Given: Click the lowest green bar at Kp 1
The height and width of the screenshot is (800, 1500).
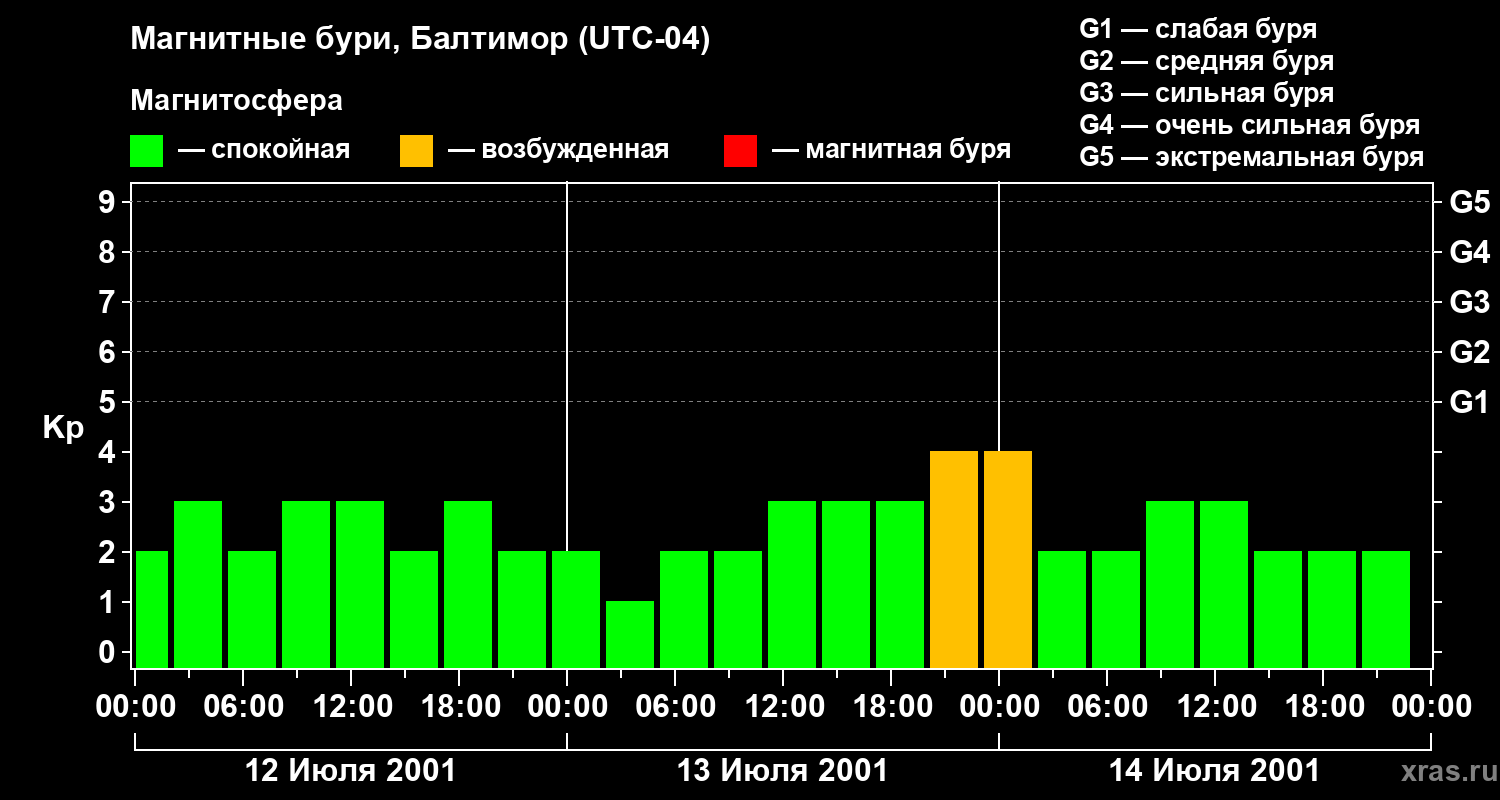Looking at the screenshot, I should point(630,634).
